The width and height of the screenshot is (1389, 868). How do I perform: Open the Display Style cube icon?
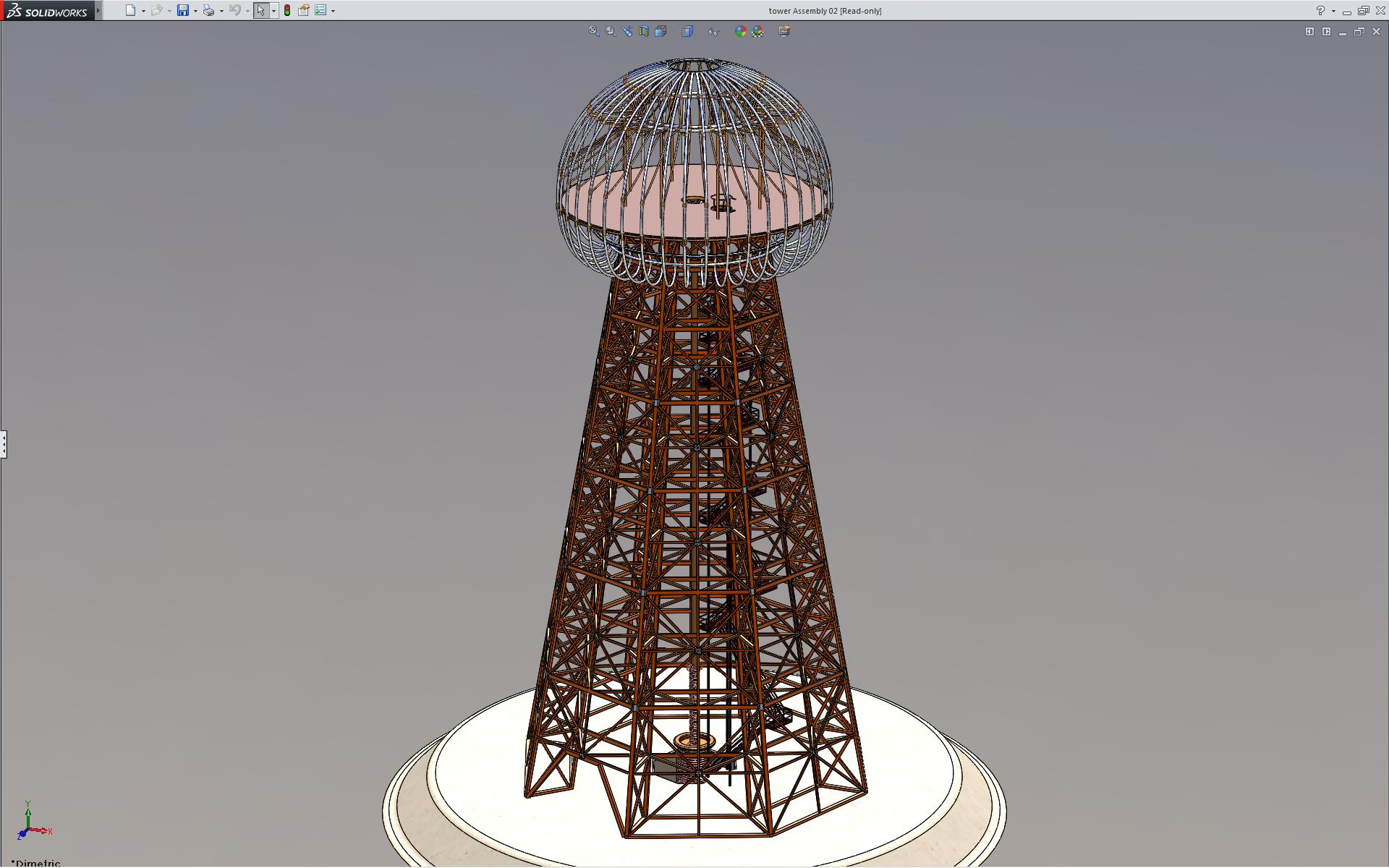click(687, 31)
